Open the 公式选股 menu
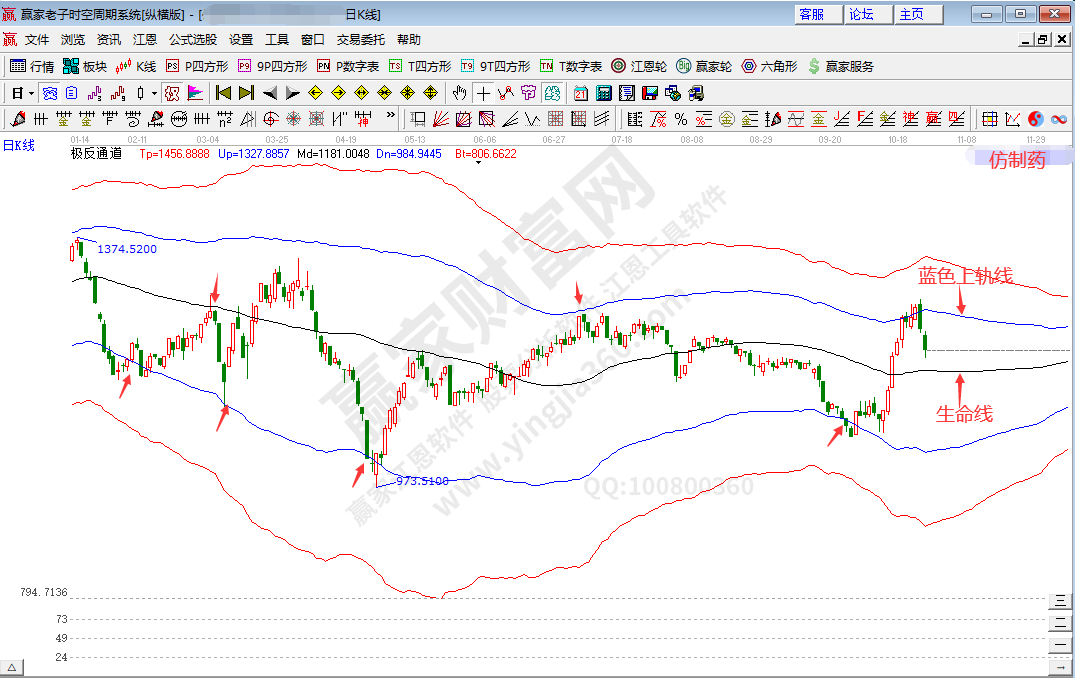The height and width of the screenshot is (678, 1075). click(x=192, y=40)
